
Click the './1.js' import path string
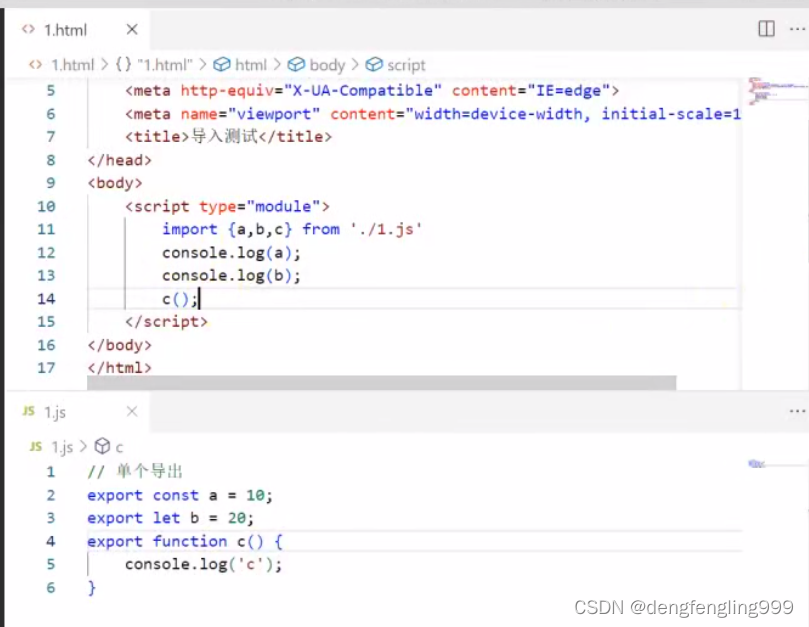pos(386,229)
